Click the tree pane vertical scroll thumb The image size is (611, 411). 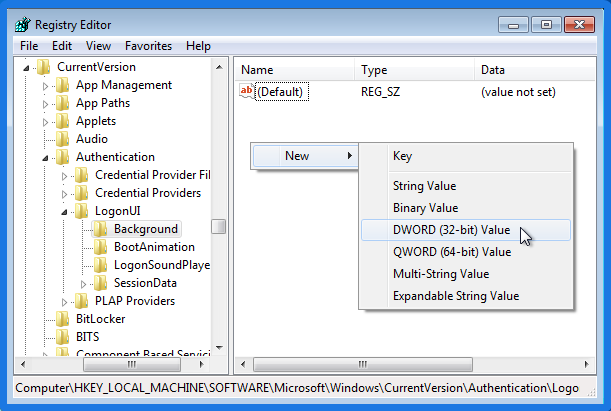219,227
